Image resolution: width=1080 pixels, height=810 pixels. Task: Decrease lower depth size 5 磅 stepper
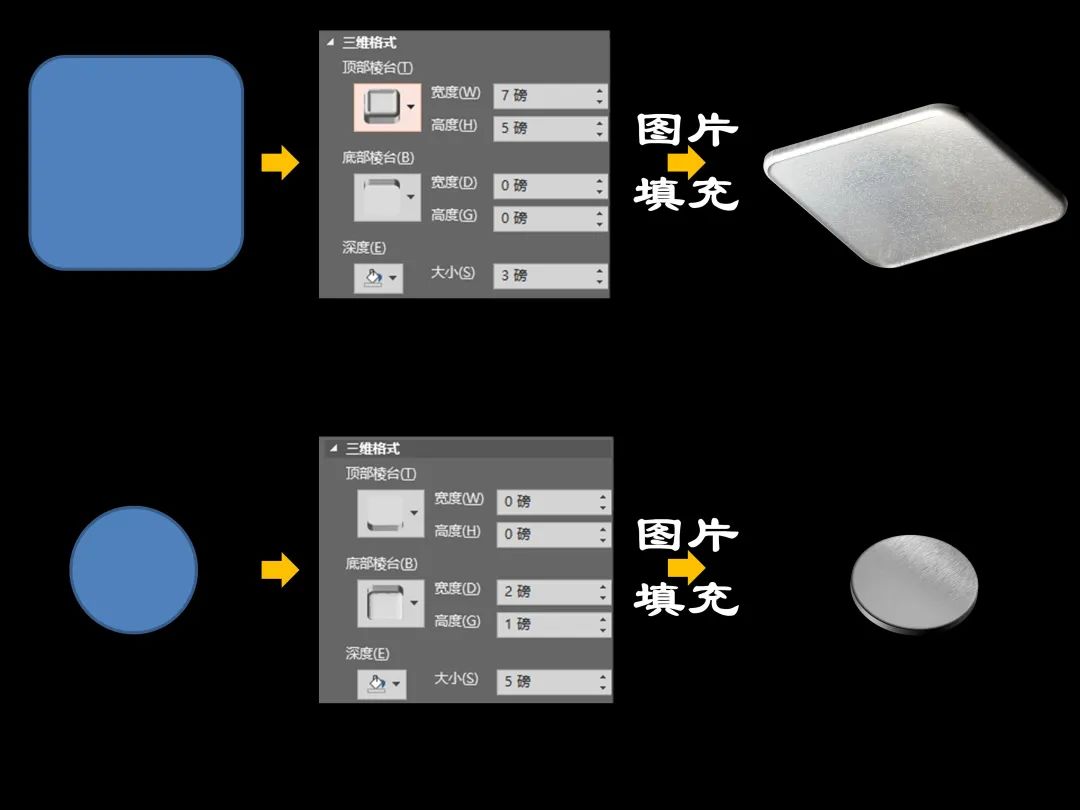[603, 687]
